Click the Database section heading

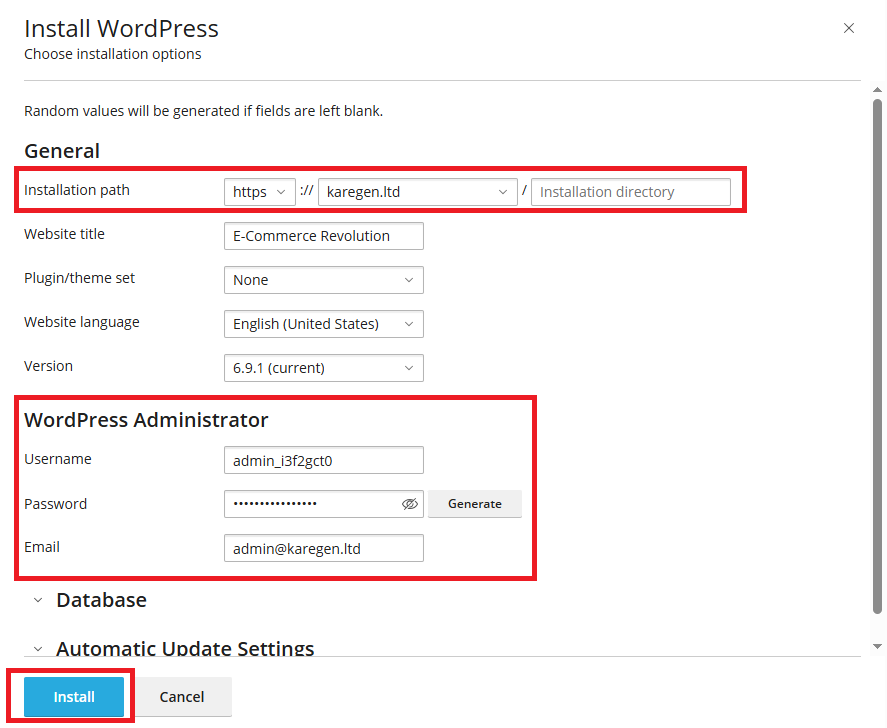pos(101,600)
